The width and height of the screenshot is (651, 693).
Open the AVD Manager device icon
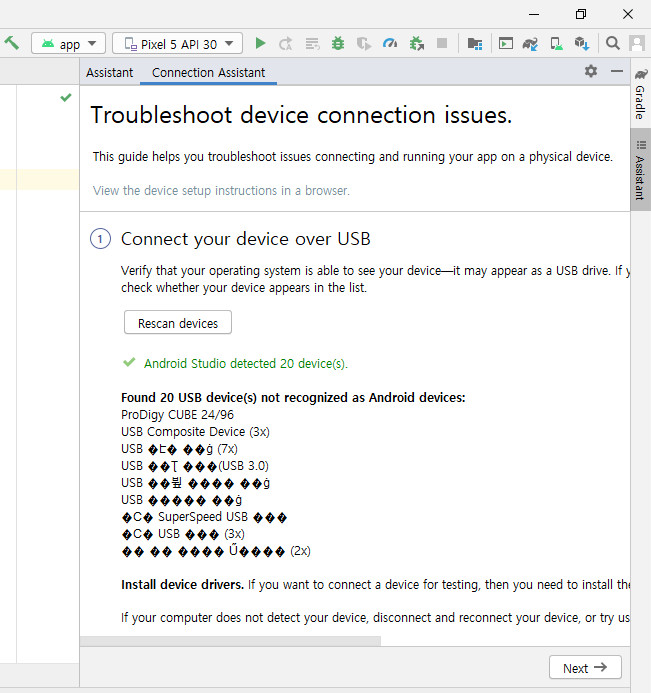coord(556,43)
